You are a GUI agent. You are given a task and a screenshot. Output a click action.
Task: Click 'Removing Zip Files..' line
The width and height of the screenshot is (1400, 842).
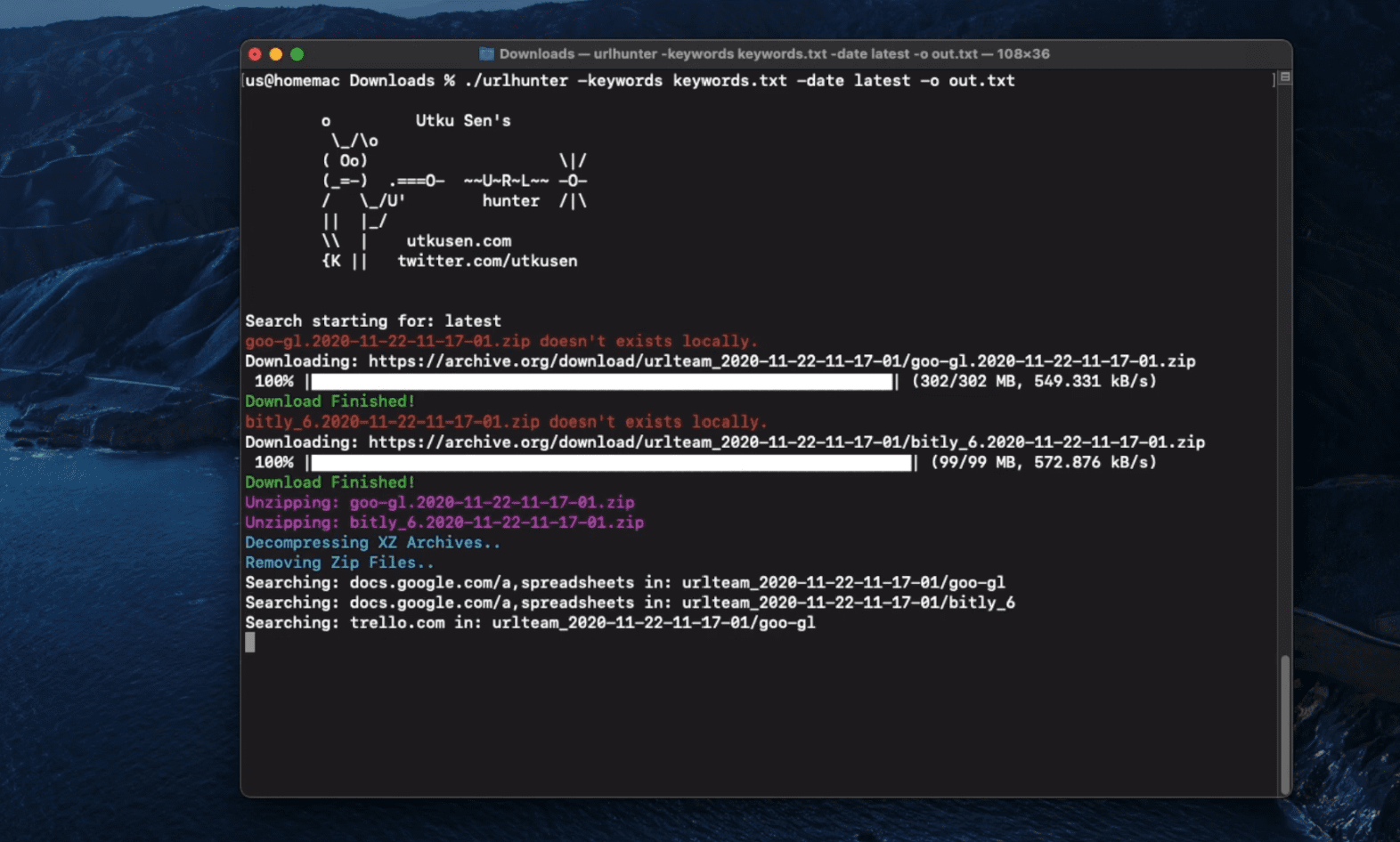[x=339, y=563]
